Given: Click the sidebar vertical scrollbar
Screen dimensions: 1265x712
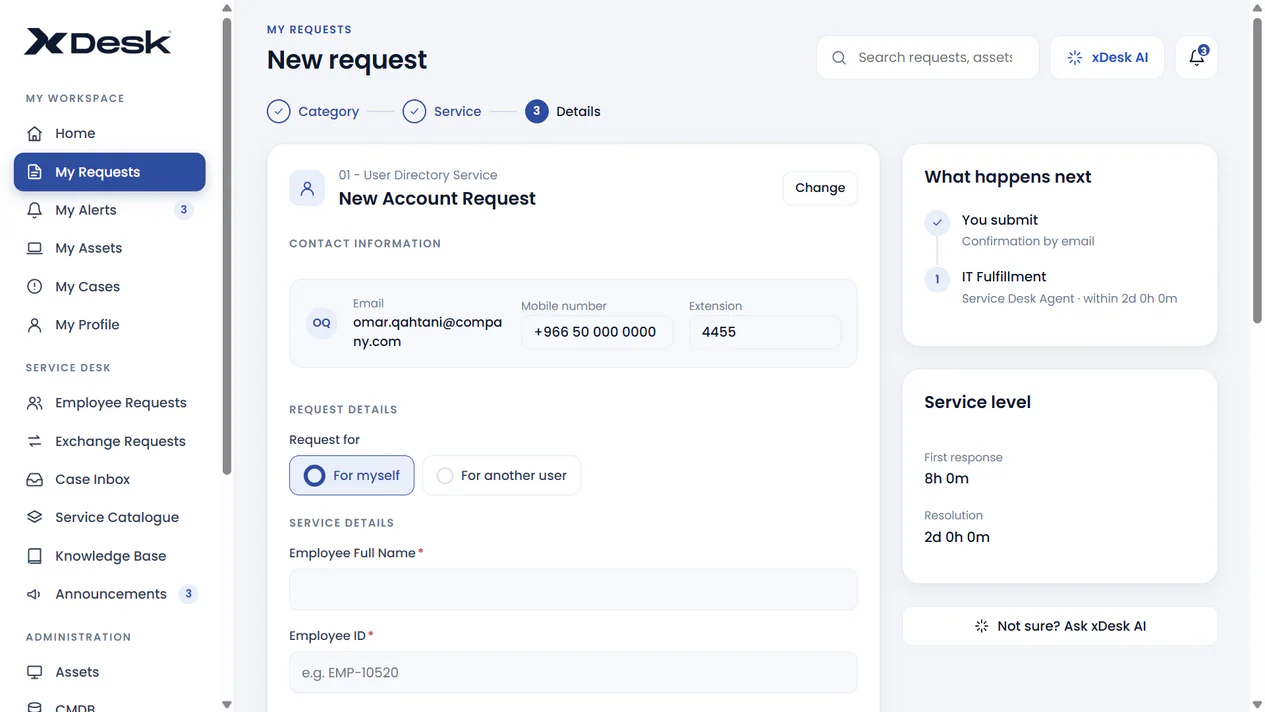Looking at the screenshot, I should click(227, 245).
